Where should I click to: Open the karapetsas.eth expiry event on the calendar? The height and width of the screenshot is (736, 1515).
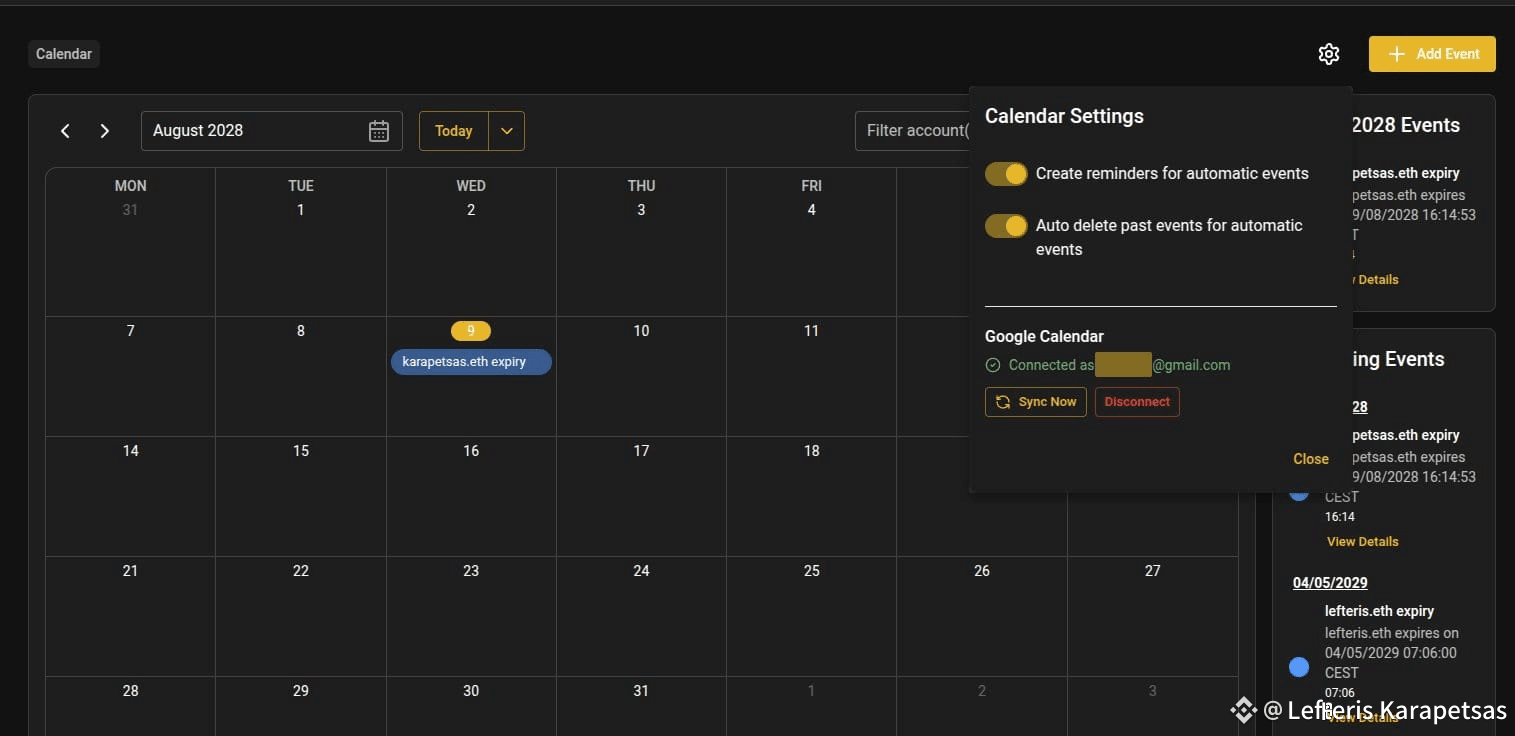click(x=471, y=362)
